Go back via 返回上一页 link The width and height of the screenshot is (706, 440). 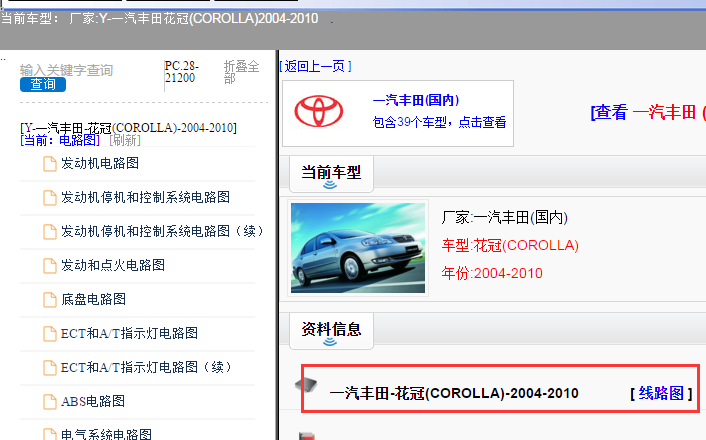(x=315, y=67)
